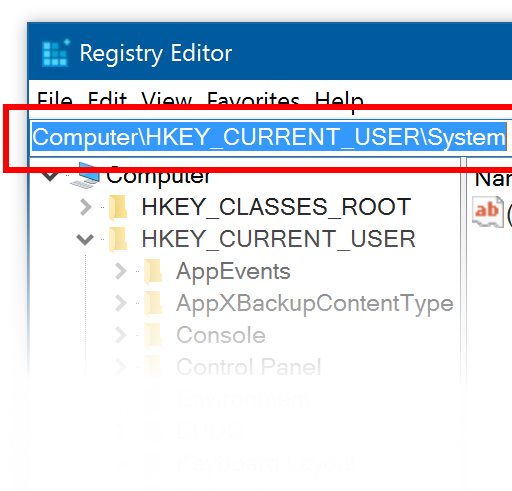Open the View menu

click(166, 99)
